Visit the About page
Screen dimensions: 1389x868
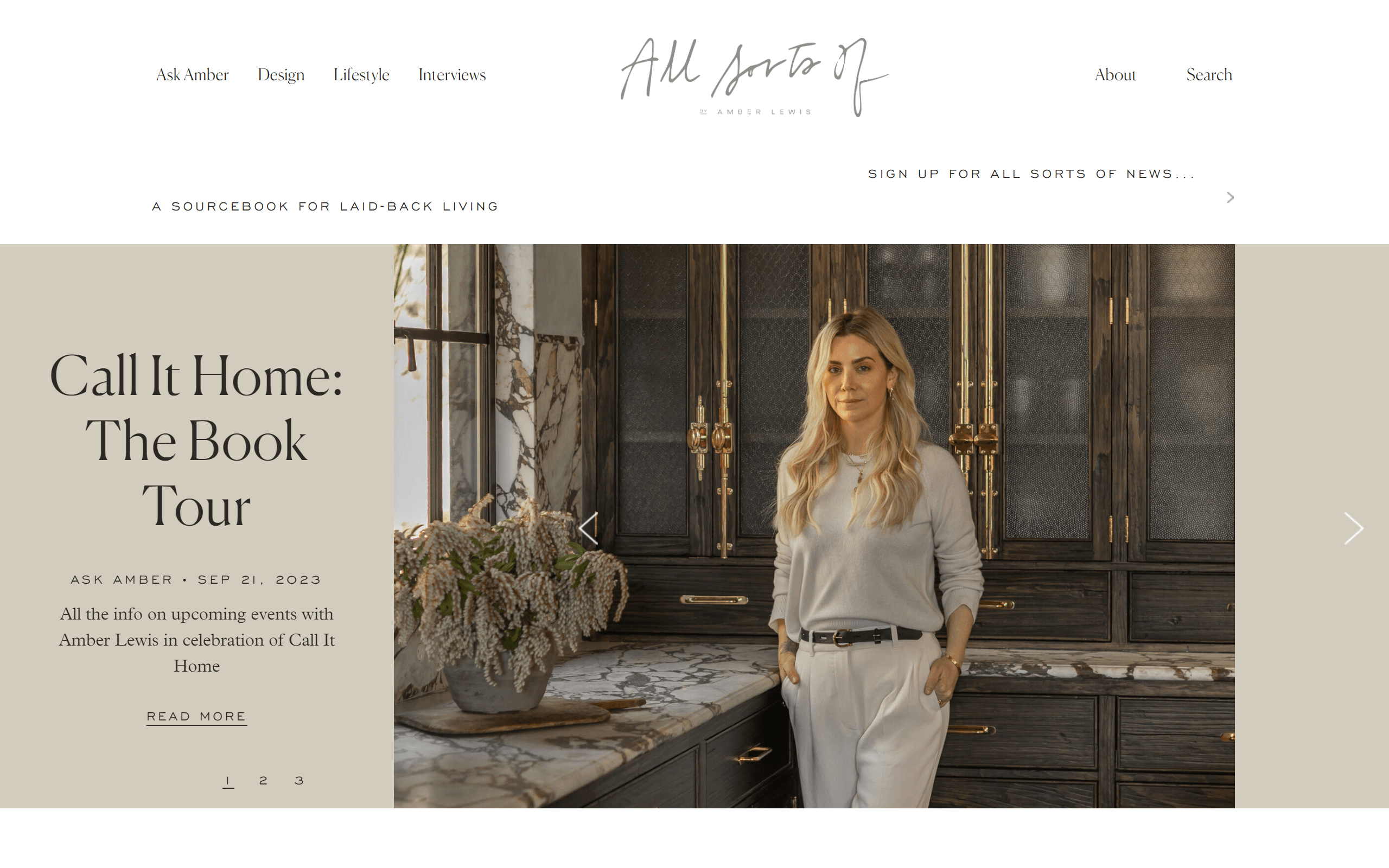(x=1115, y=75)
